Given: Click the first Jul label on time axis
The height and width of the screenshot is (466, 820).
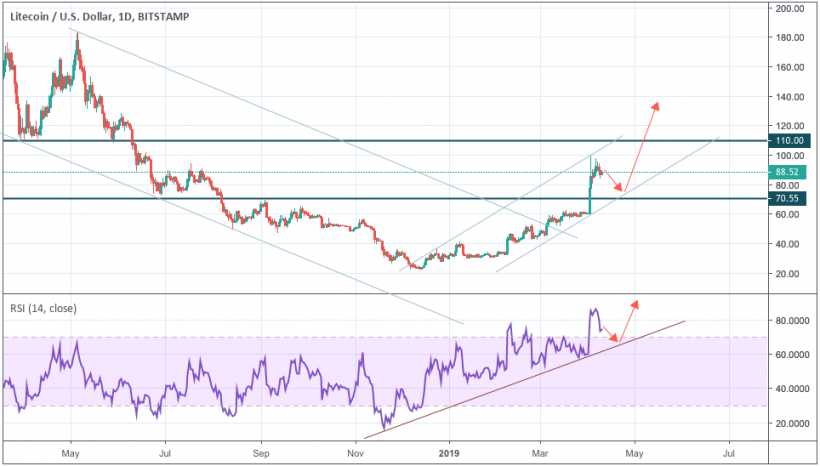Looking at the screenshot, I should click(x=165, y=453).
